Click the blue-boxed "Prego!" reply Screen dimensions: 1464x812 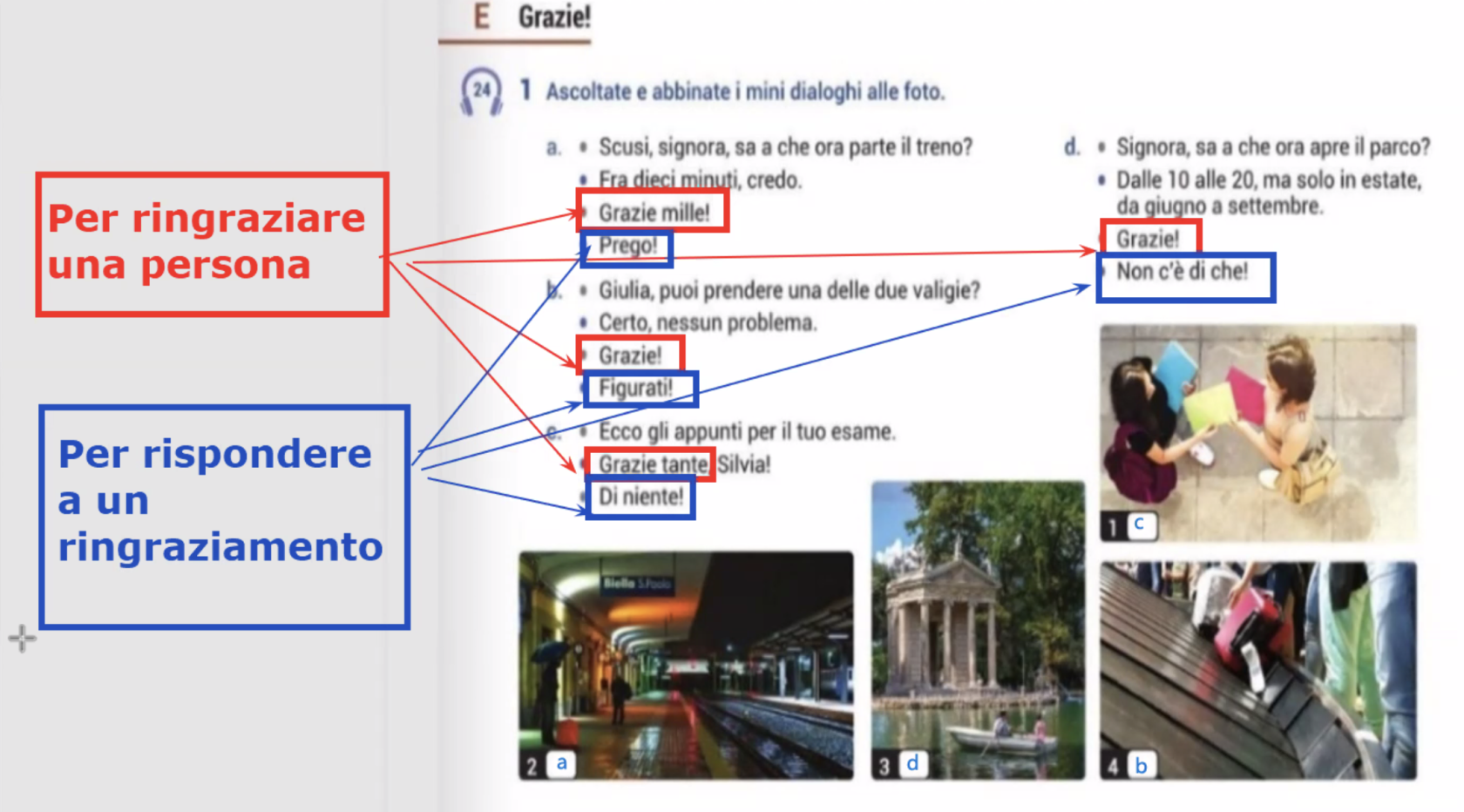tap(627, 247)
